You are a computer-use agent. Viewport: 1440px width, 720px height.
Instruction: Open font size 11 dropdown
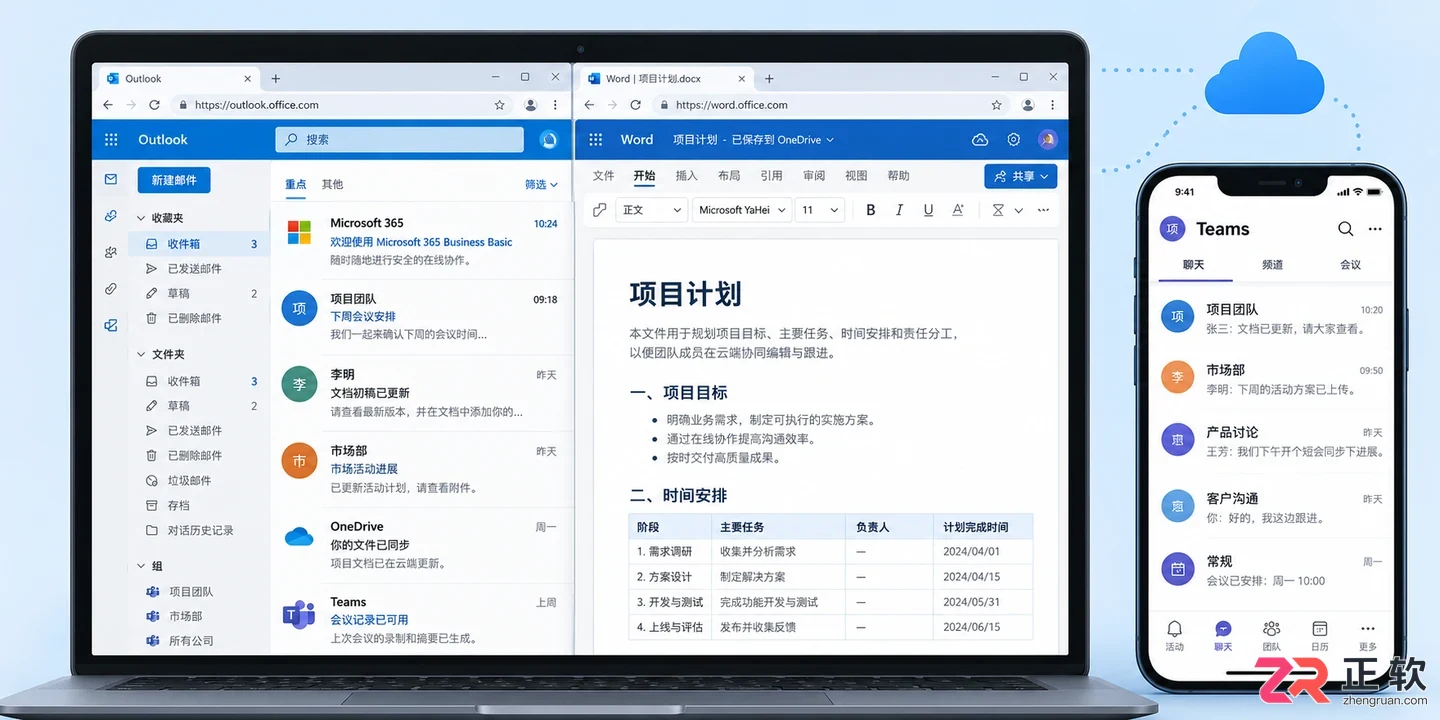[x=820, y=210]
